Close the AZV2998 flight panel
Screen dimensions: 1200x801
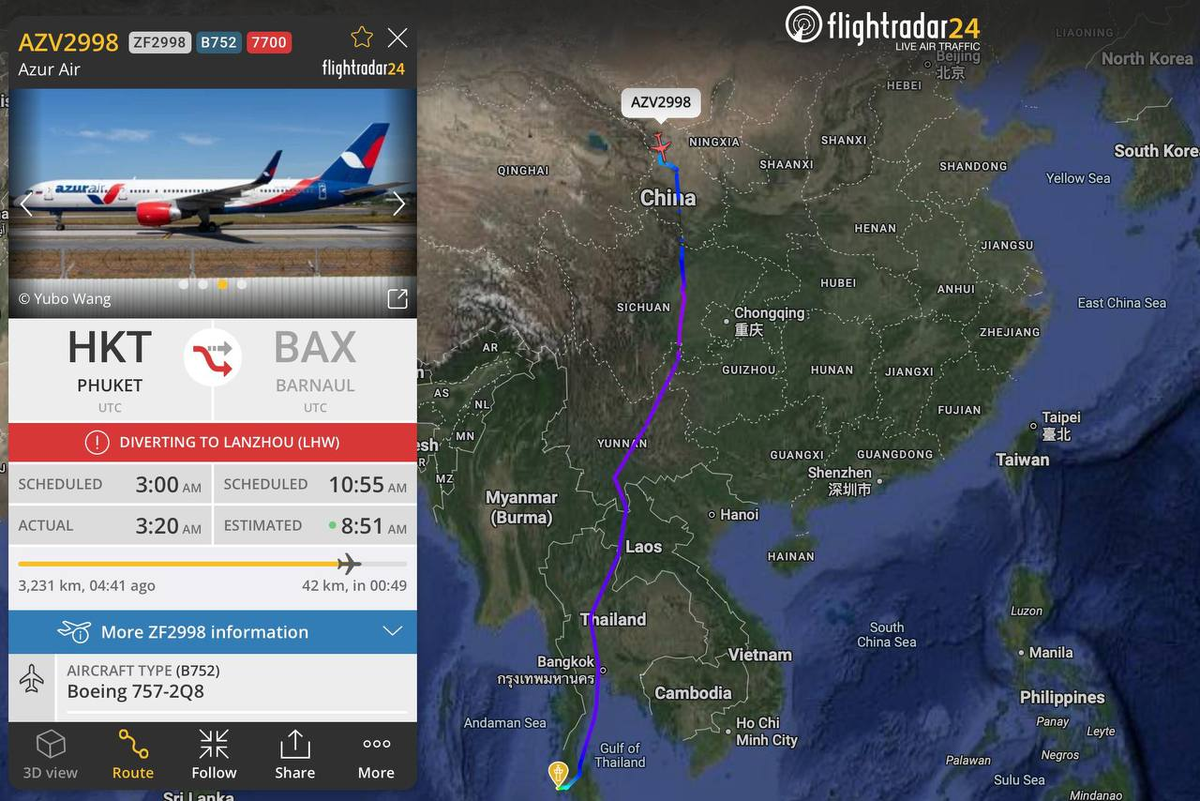[x=397, y=38]
